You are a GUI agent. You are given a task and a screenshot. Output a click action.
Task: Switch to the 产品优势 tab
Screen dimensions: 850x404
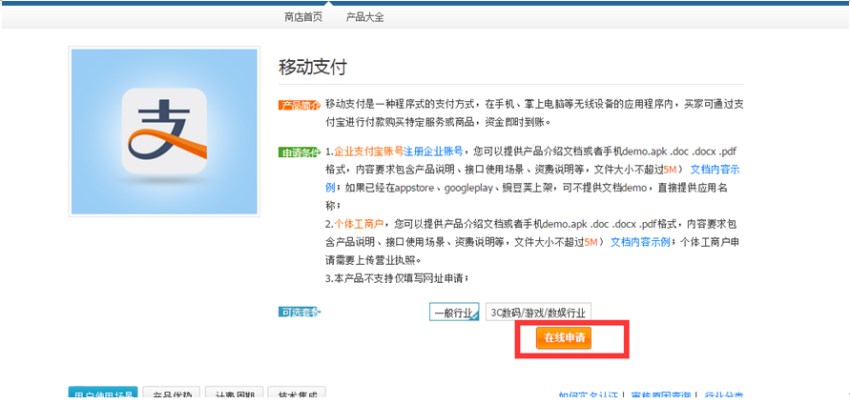point(172,394)
